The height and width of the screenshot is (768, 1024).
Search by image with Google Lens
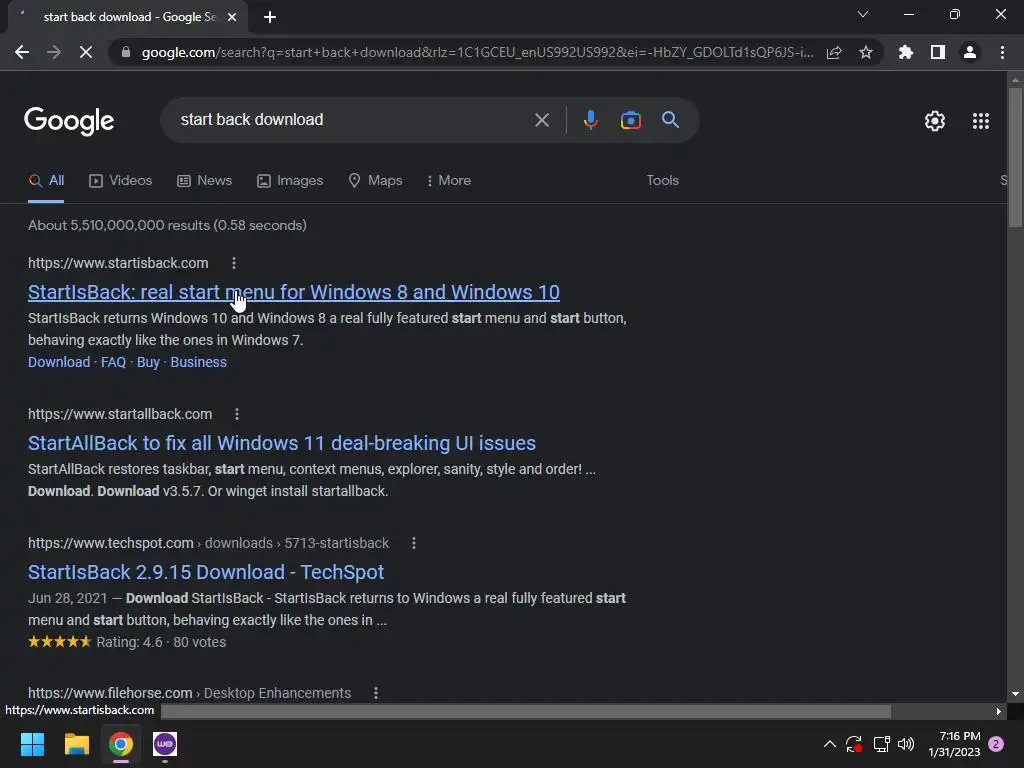point(630,120)
